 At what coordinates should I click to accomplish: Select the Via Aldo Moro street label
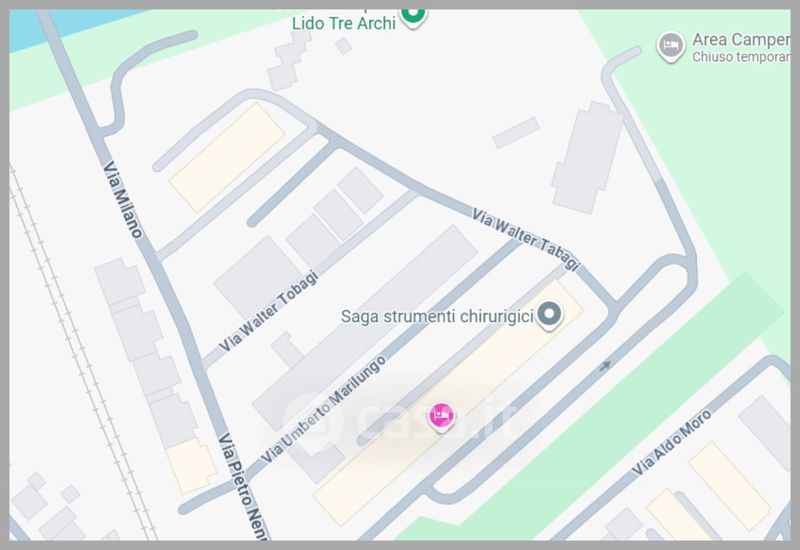[671, 442]
